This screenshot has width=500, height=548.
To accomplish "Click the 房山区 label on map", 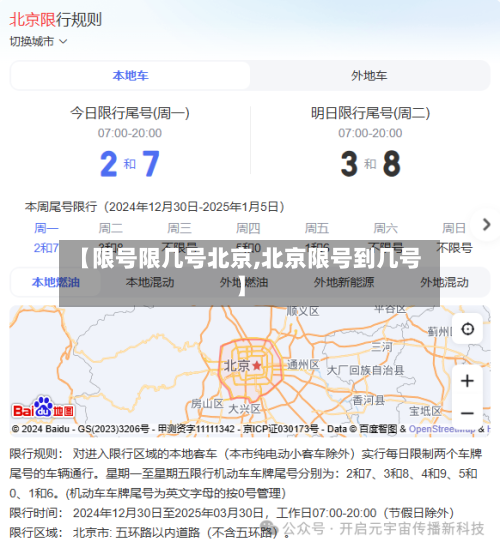I will tap(207, 404).
